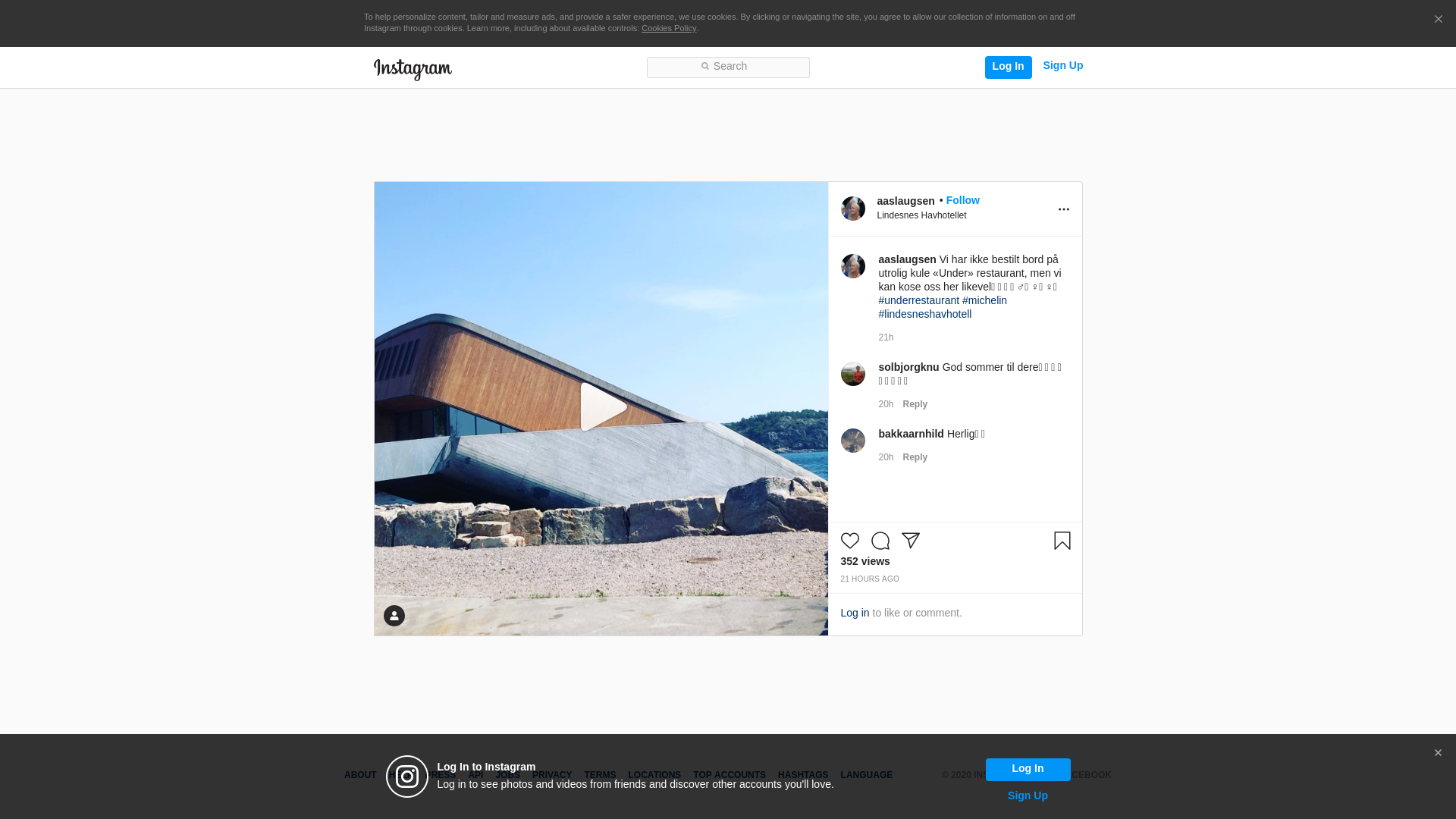Image resolution: width=1456 pixels, height=819 pixels.
Task: Open bakkaarnhild avatar
Action: (853, 441)
